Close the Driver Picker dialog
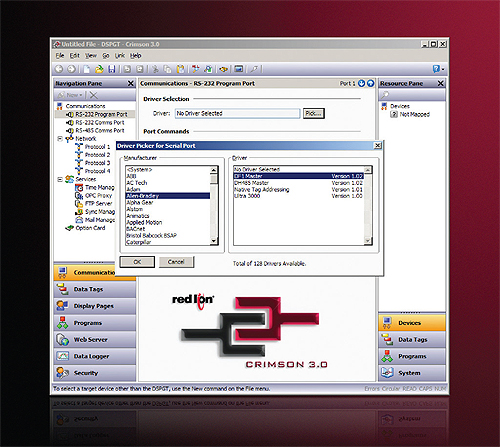 378,146
